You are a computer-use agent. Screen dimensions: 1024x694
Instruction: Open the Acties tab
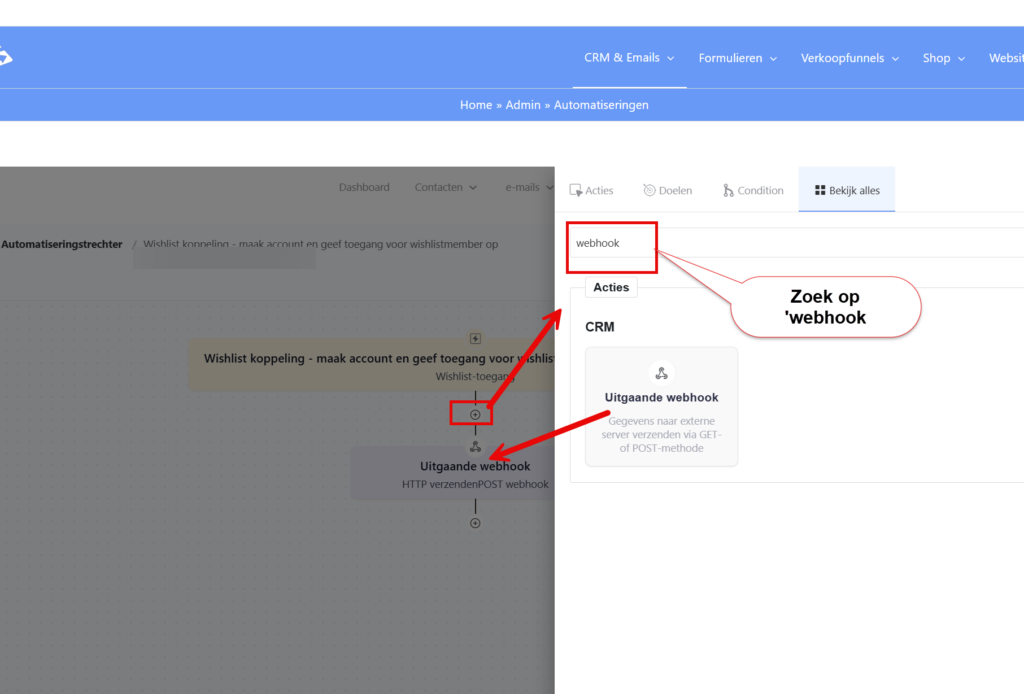click(591, 190)
